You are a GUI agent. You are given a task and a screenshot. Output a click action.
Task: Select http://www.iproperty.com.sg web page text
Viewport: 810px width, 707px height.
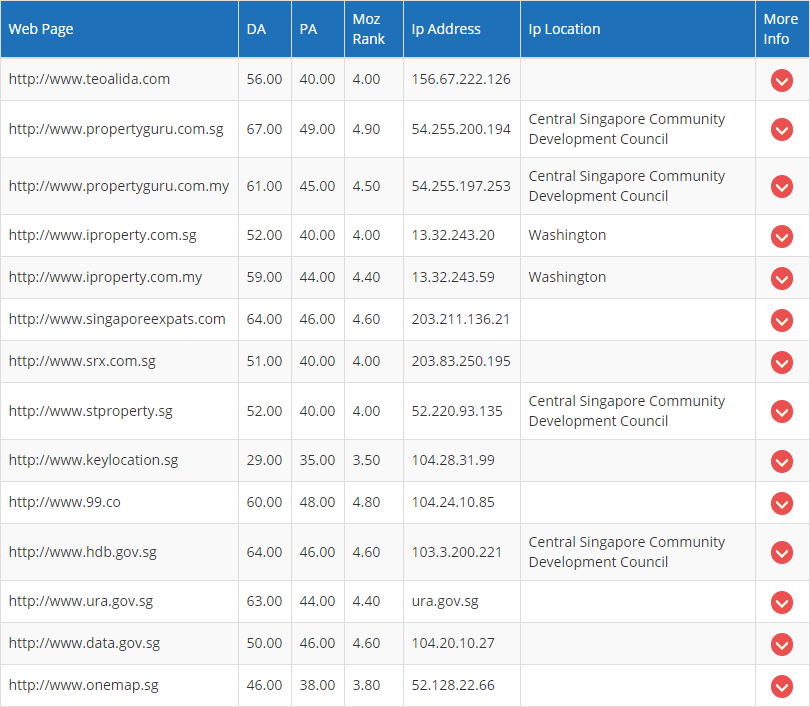coord(103,235)
